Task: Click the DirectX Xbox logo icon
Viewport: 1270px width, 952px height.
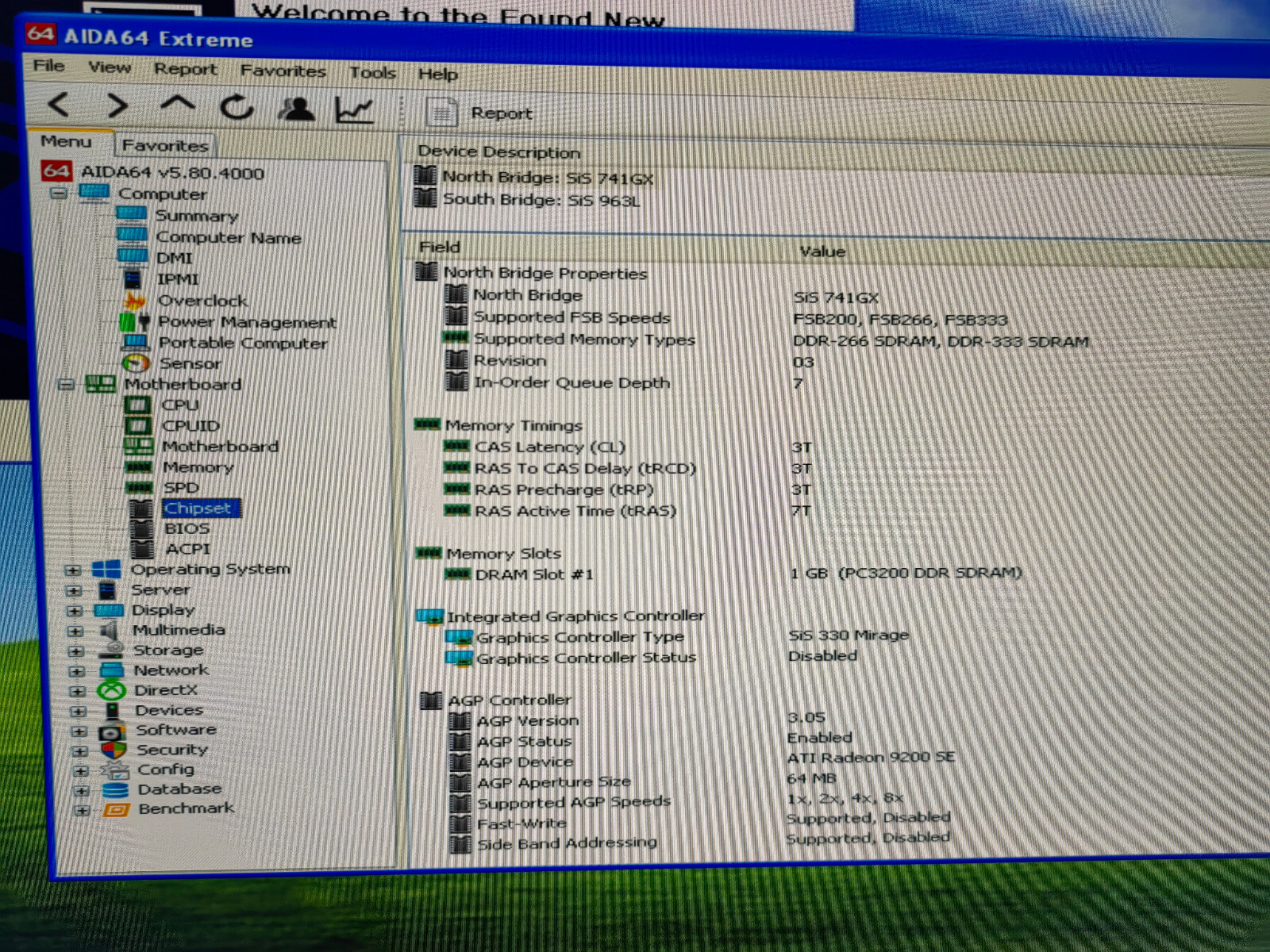Action: 111,691
